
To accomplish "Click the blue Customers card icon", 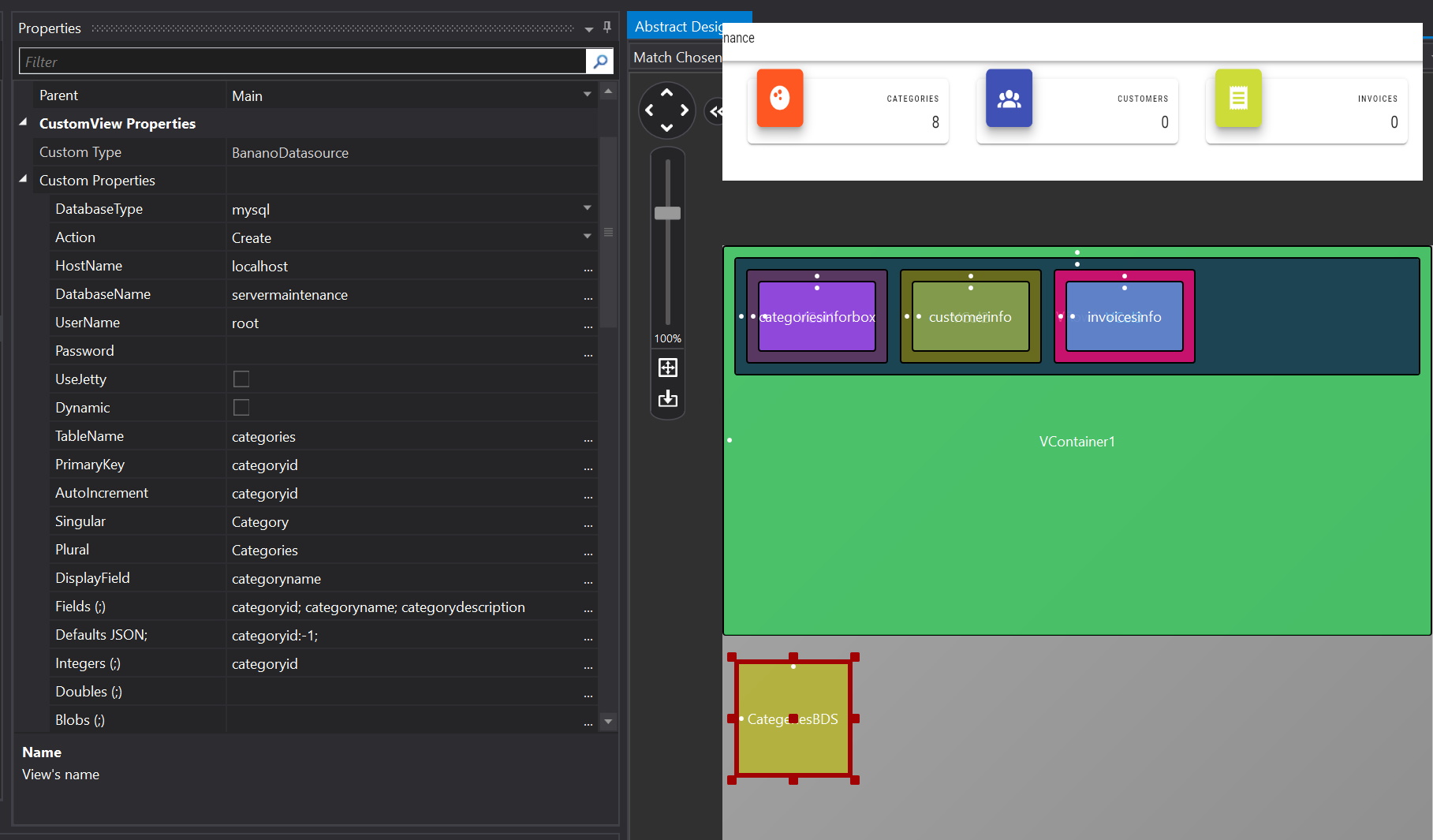I will click(1009, 98).
